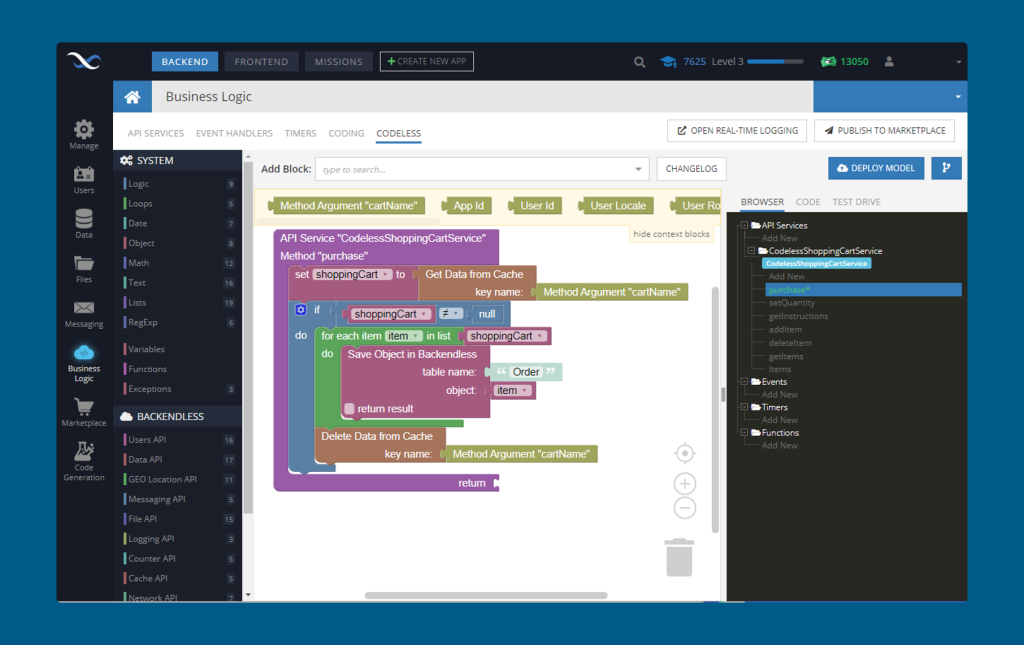Collapse the API Services tree node

[744, 225]
